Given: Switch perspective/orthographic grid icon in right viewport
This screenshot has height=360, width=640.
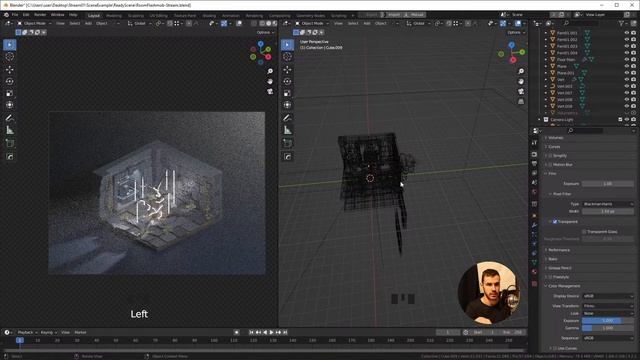Looking at the screenshot, I should (521, 101).
